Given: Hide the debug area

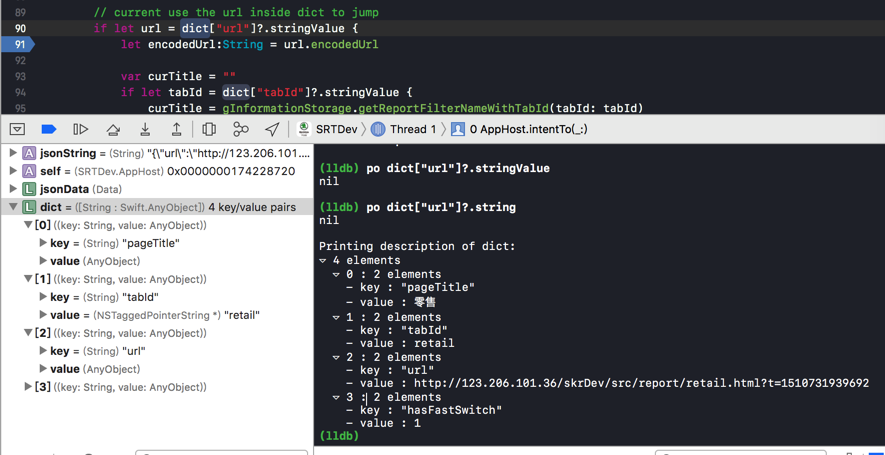Looking at the screenshot, I should coord(17,129).
